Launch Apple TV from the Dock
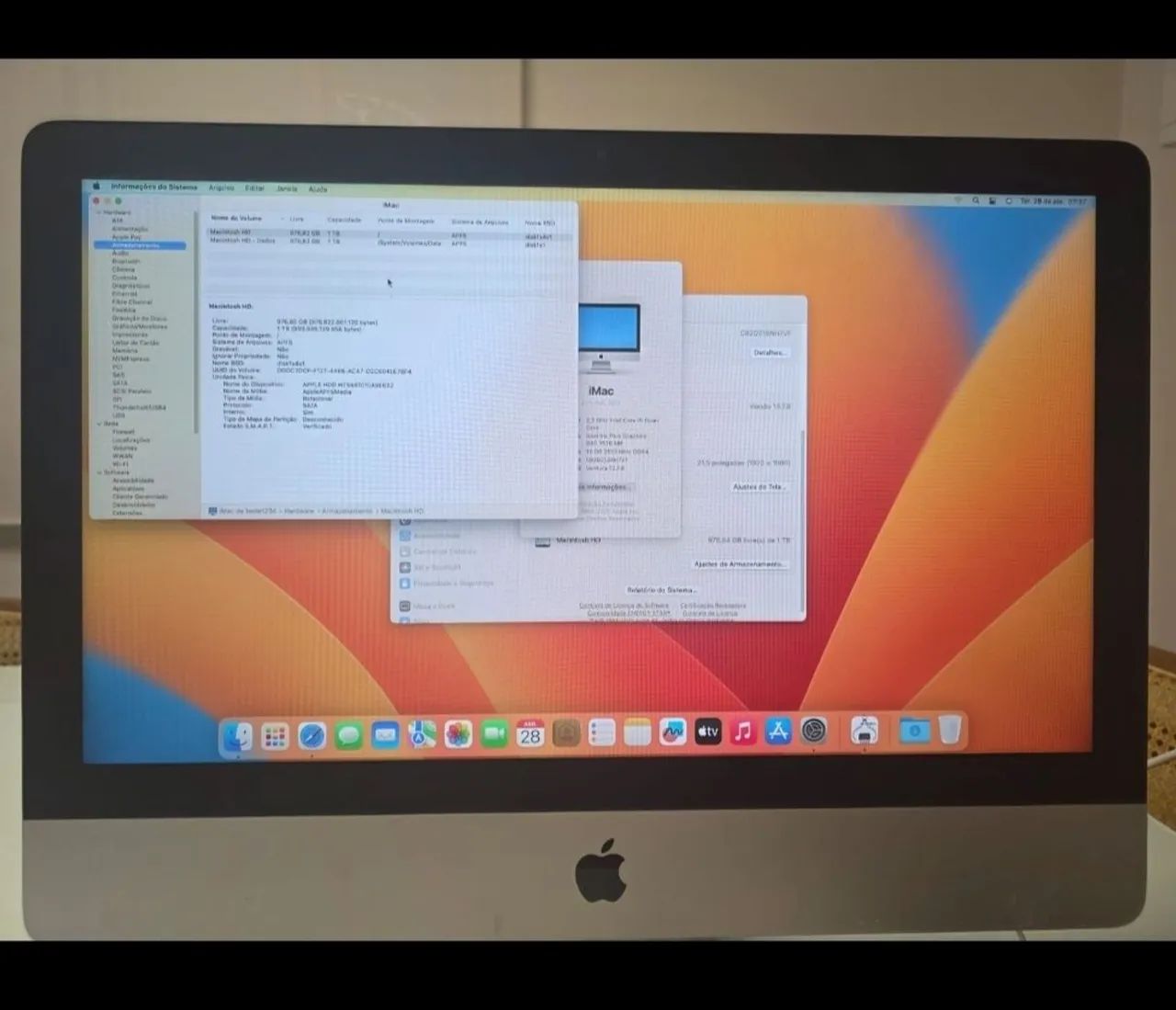This screenshot has width=1176, height=1010. click(x=707, y=732)
